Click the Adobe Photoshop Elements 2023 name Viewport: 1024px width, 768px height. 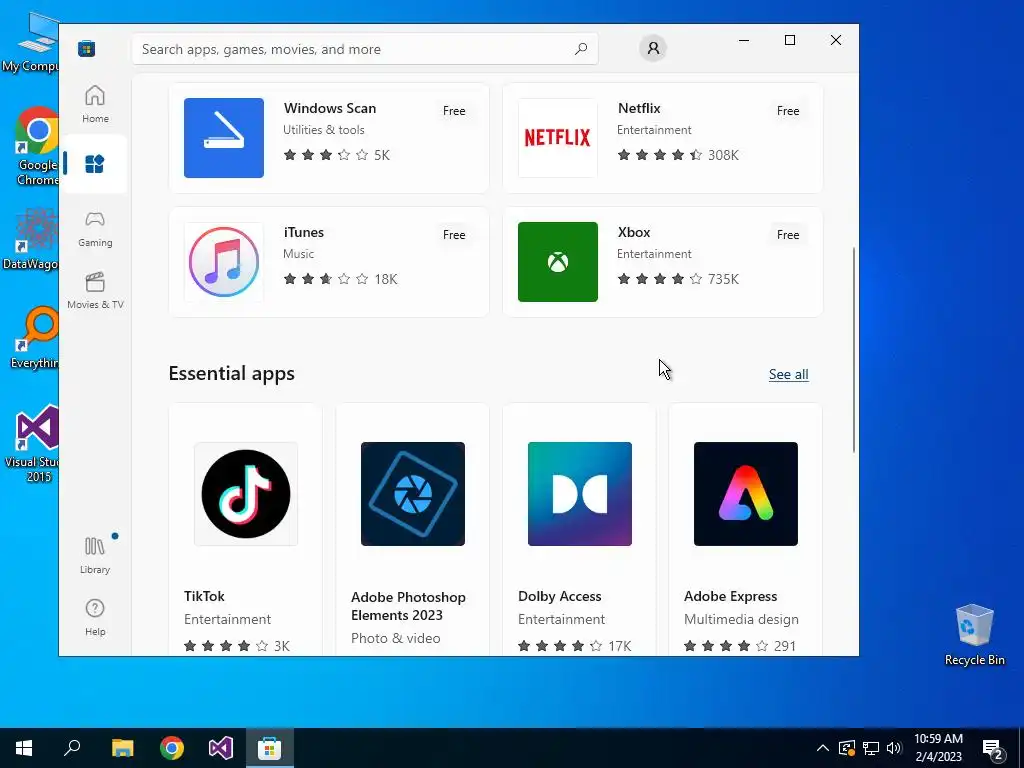pyautogui.click(x=408, y=606)
